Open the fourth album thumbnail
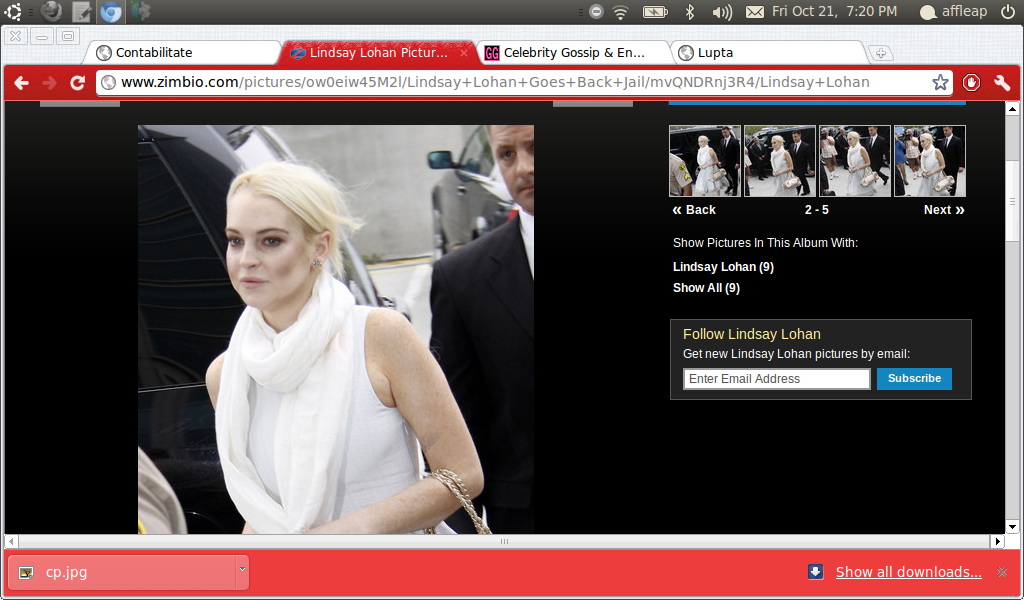This screenshot has width=1024, height=600. click(x=929, y=161)
